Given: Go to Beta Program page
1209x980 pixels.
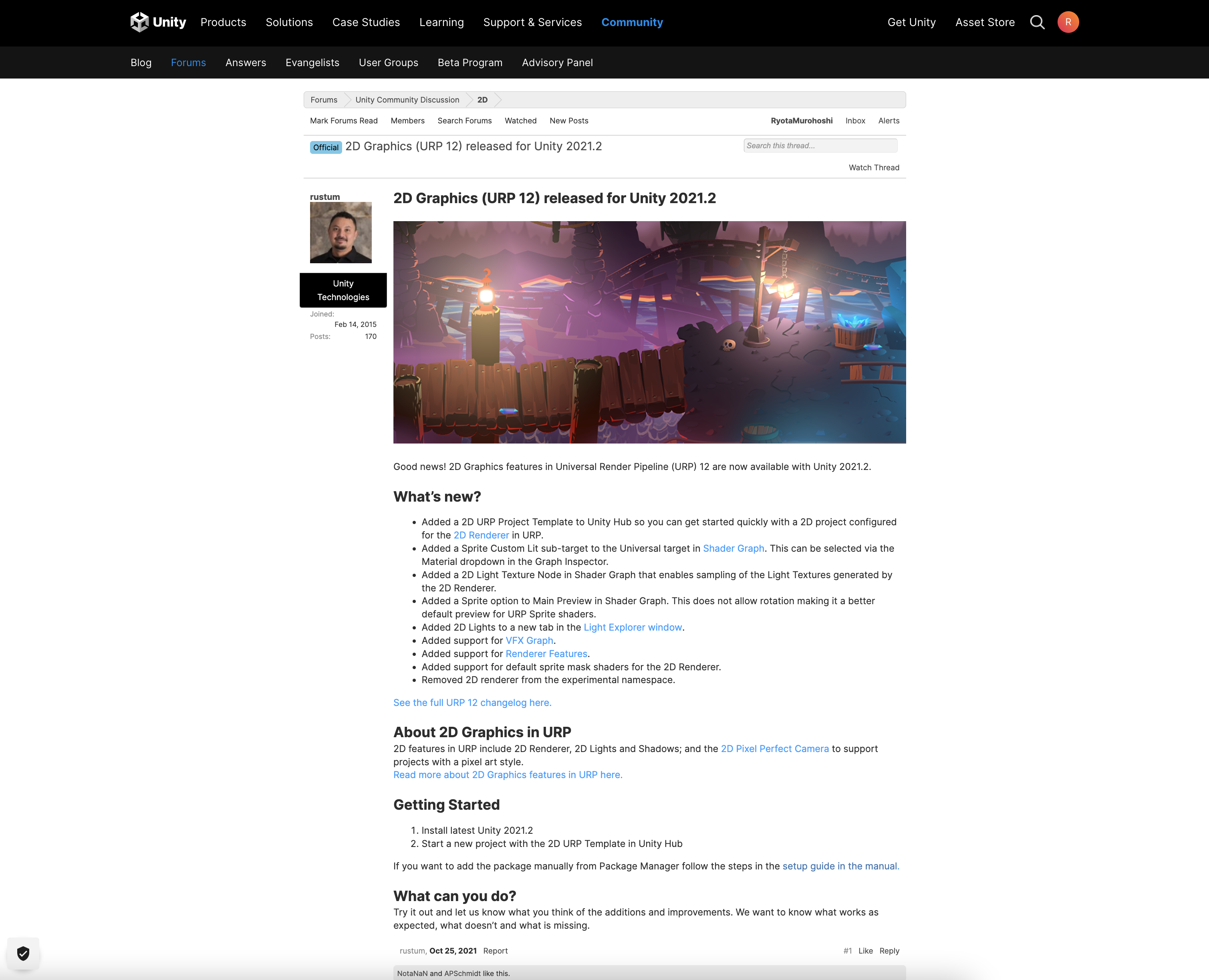Looking at the screenshot, I should pyautogui.click(x=469, y=63).
